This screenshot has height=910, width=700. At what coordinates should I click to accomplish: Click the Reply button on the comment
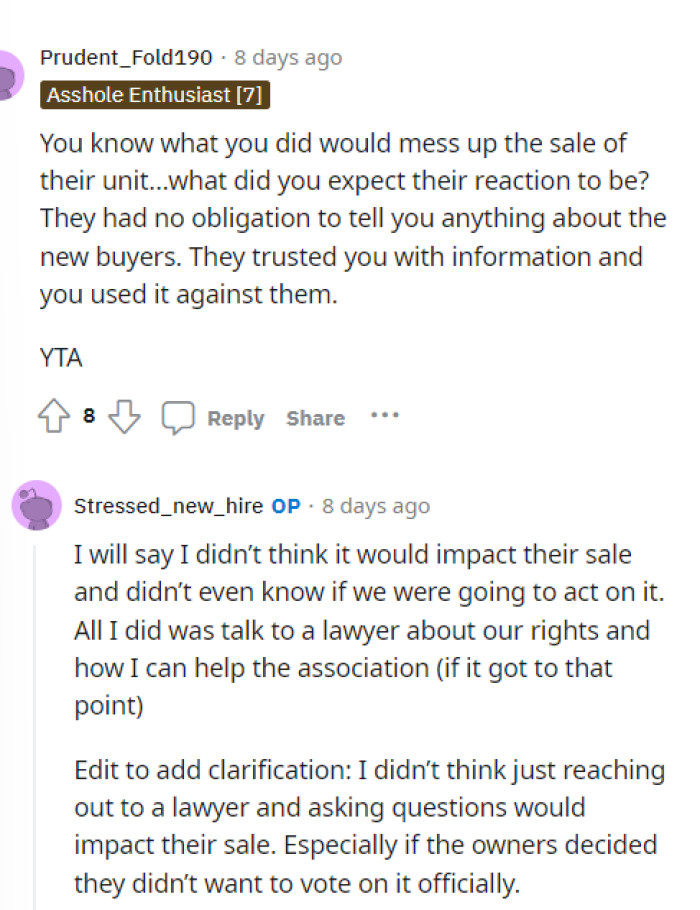point(236,418)
